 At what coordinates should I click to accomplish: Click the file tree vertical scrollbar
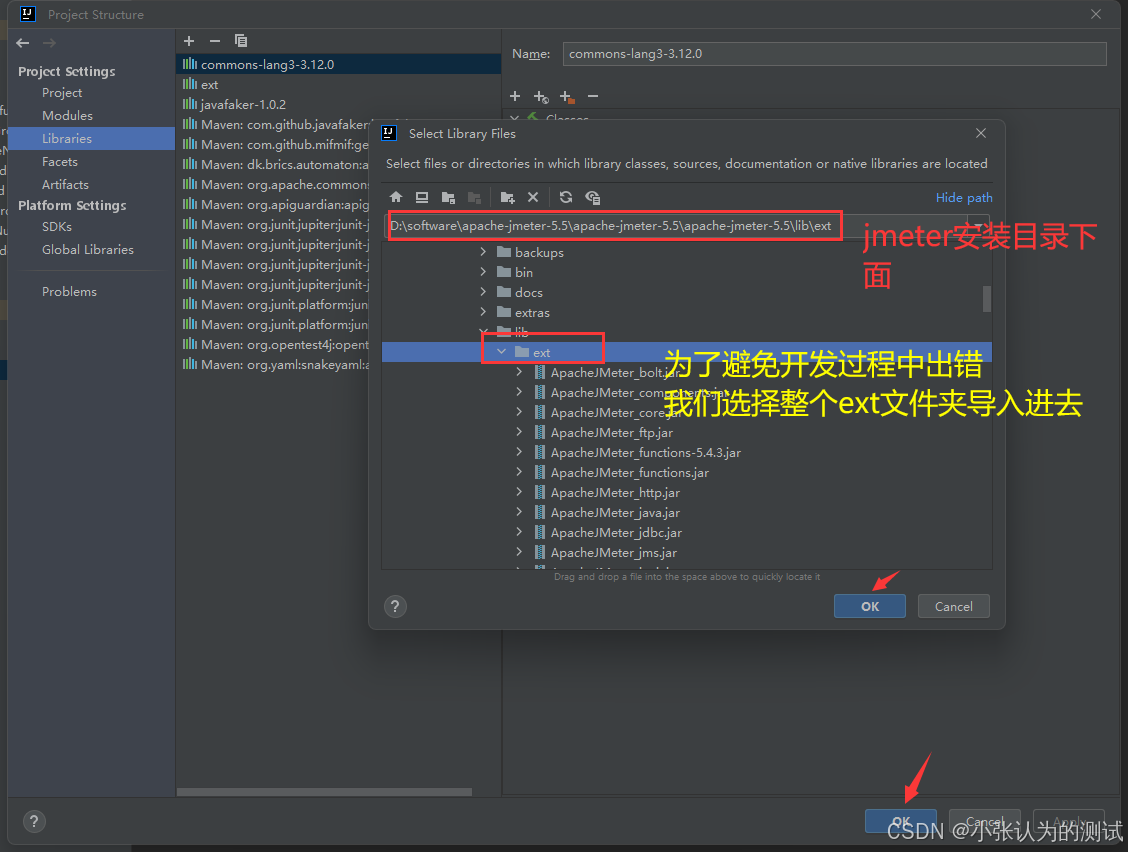(x=987, y=299)
